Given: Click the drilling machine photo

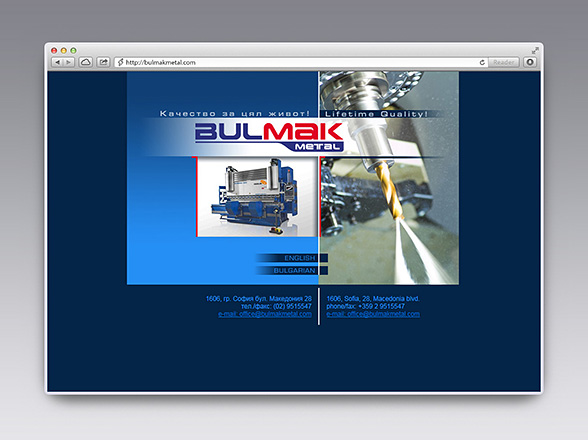Looking at the screenshot, I should click(389, 178).
